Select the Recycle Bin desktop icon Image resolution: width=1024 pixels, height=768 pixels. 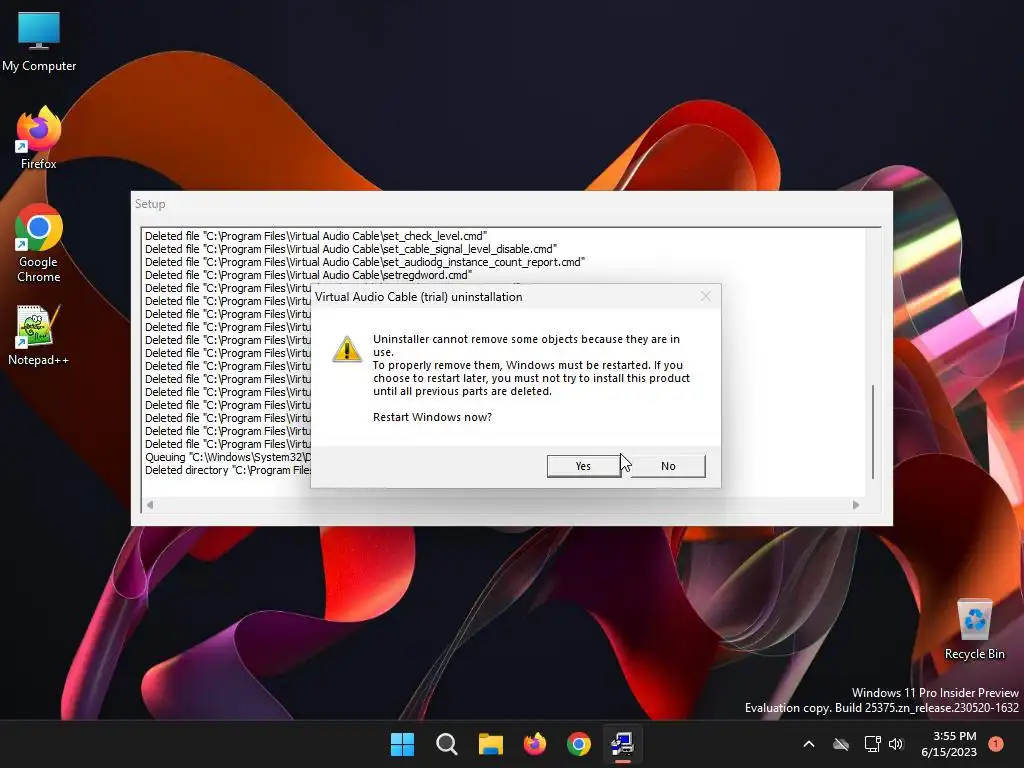[x=974, y=630]
